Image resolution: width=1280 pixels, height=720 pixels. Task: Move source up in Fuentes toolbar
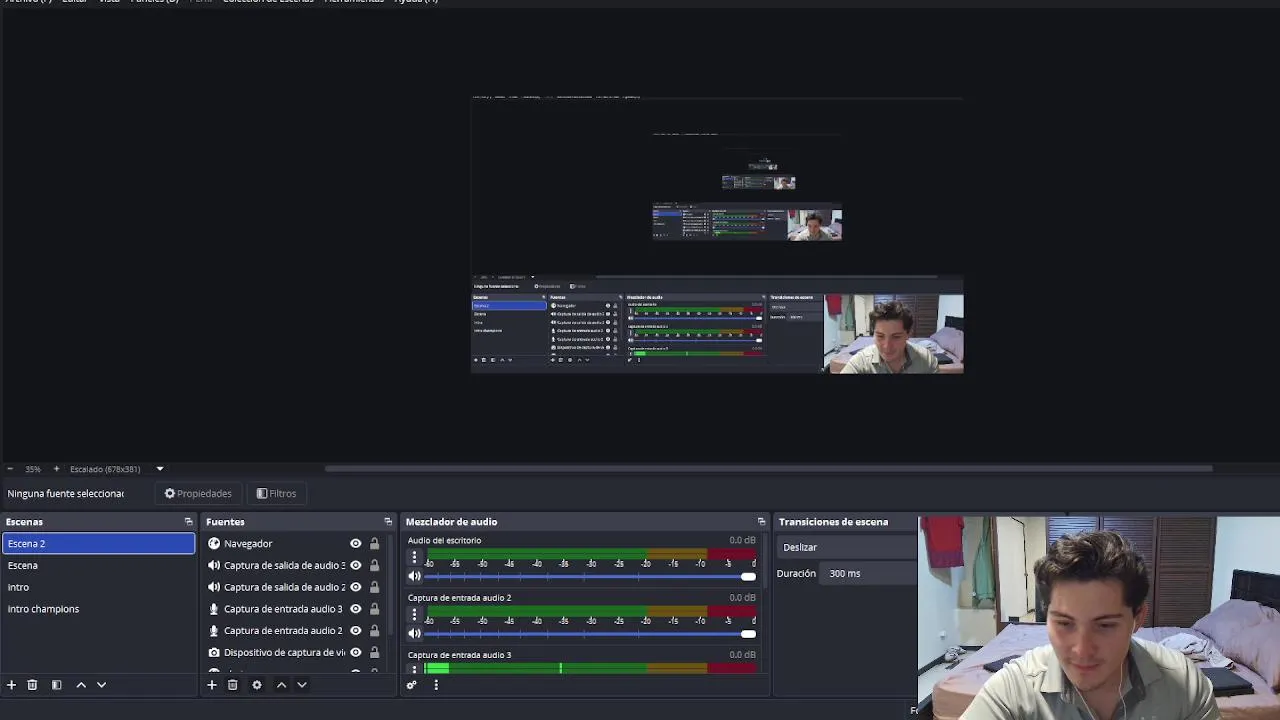tap(281, 685)
